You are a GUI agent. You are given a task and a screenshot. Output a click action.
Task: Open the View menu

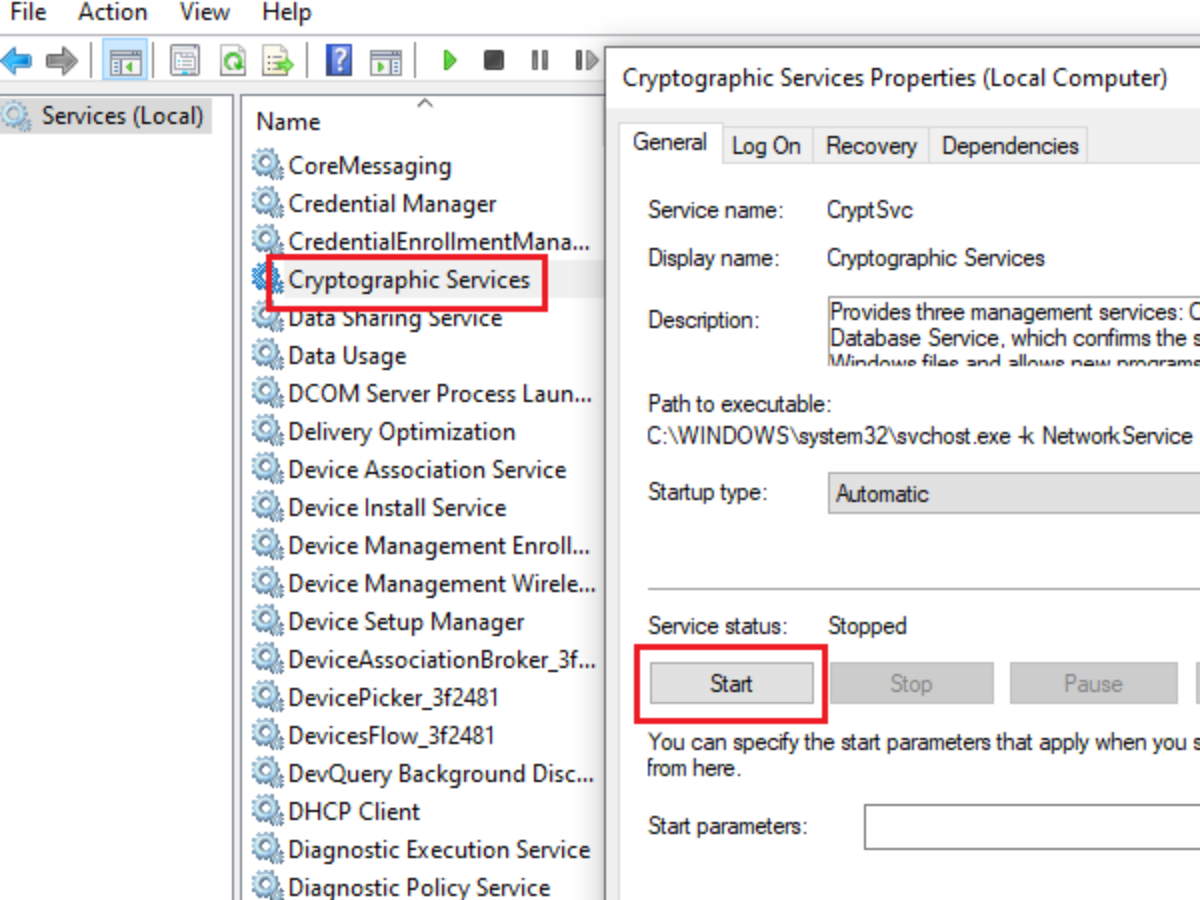click(204, 13)
